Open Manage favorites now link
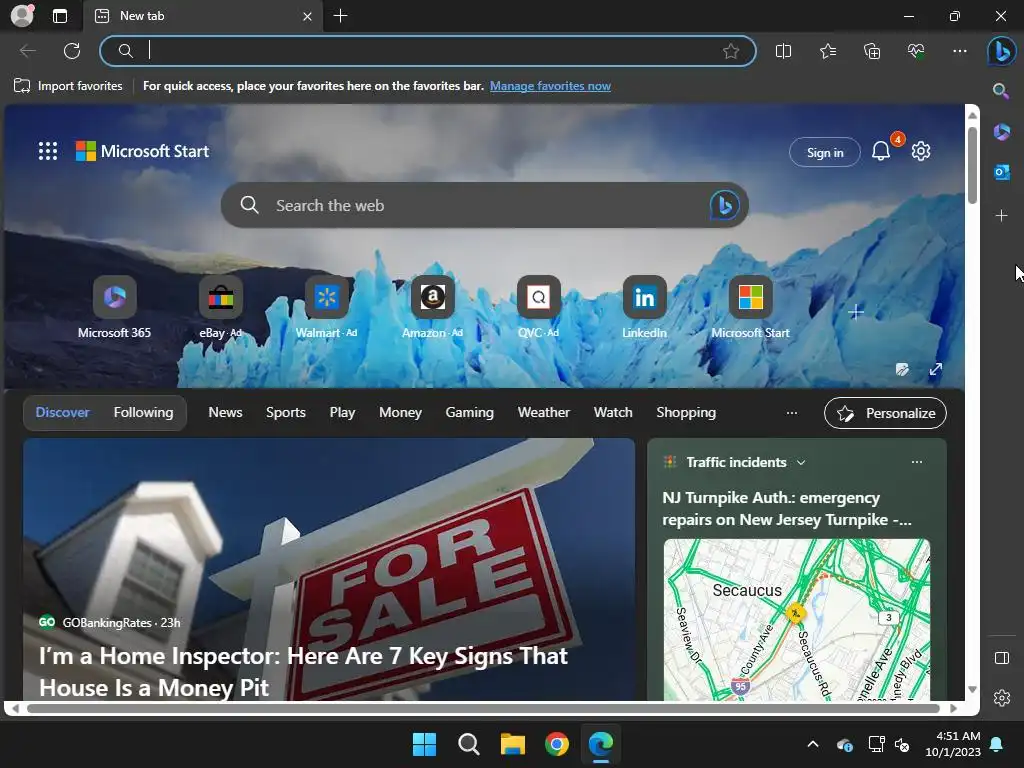 pos(550,86)
